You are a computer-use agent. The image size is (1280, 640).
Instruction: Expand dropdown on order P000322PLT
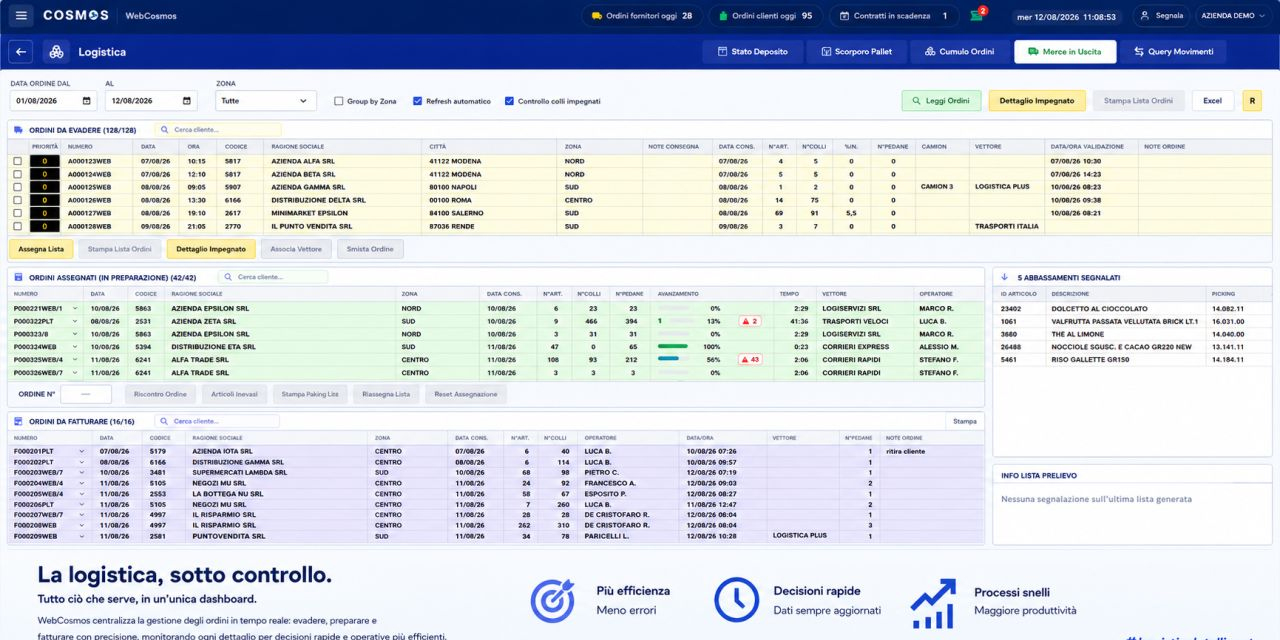(74, 321)
